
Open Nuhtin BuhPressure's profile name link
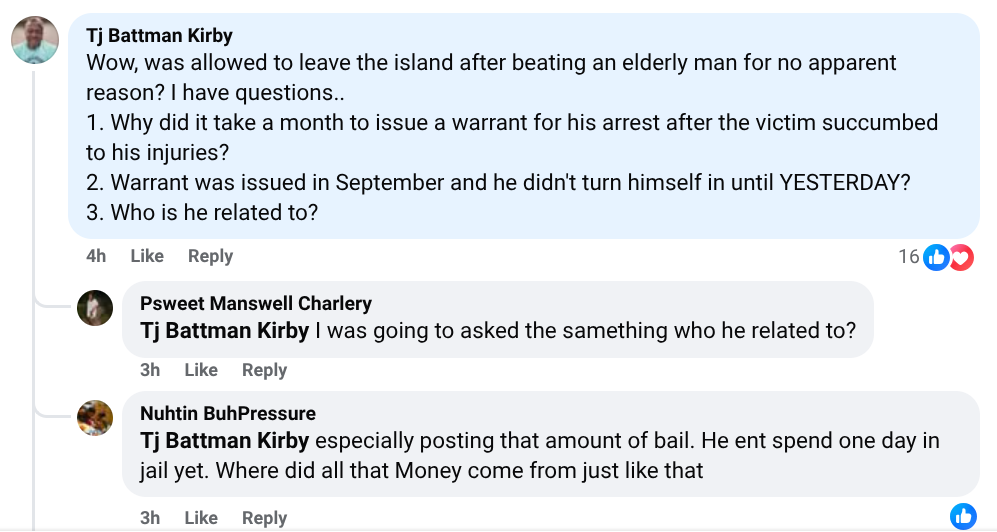pos(227,413)
